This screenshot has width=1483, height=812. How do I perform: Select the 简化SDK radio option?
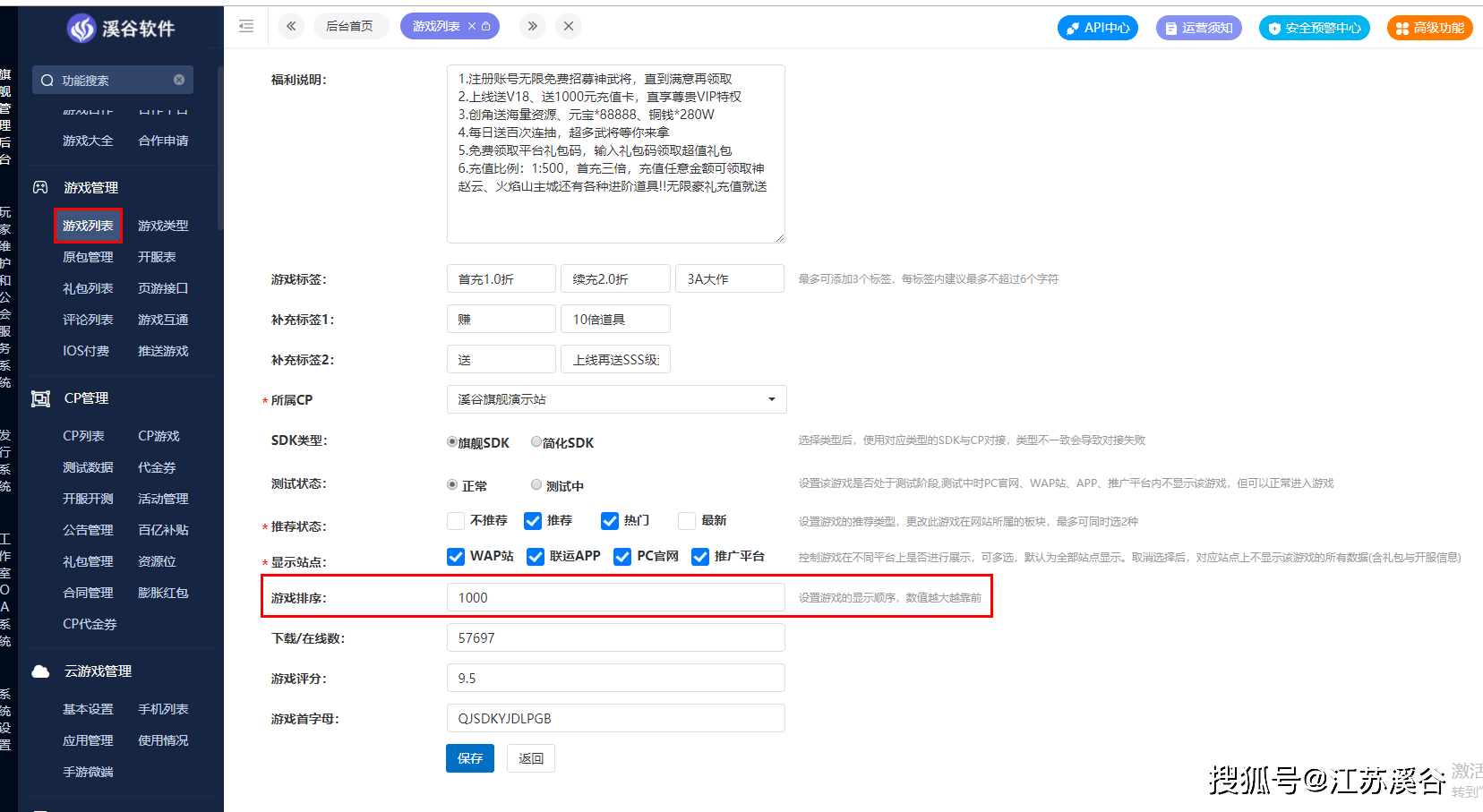tap(536, 441)
